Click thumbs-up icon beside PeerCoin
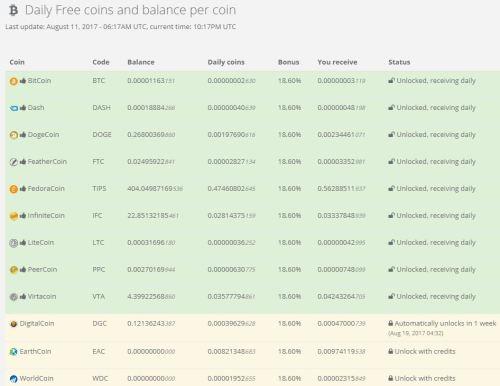Screen dimensions: 500x386 (x=23, y=269)
